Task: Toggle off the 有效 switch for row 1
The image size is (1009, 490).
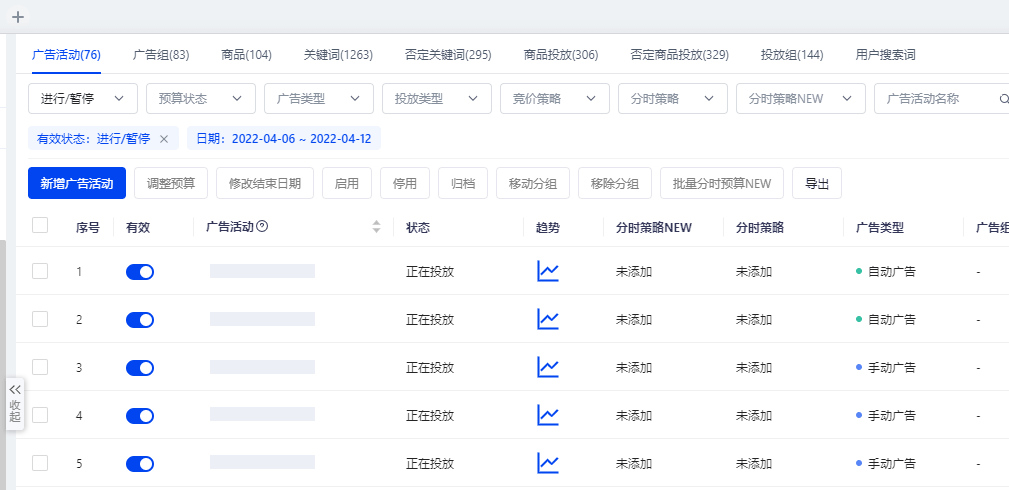Action: [x=140, y=272]
